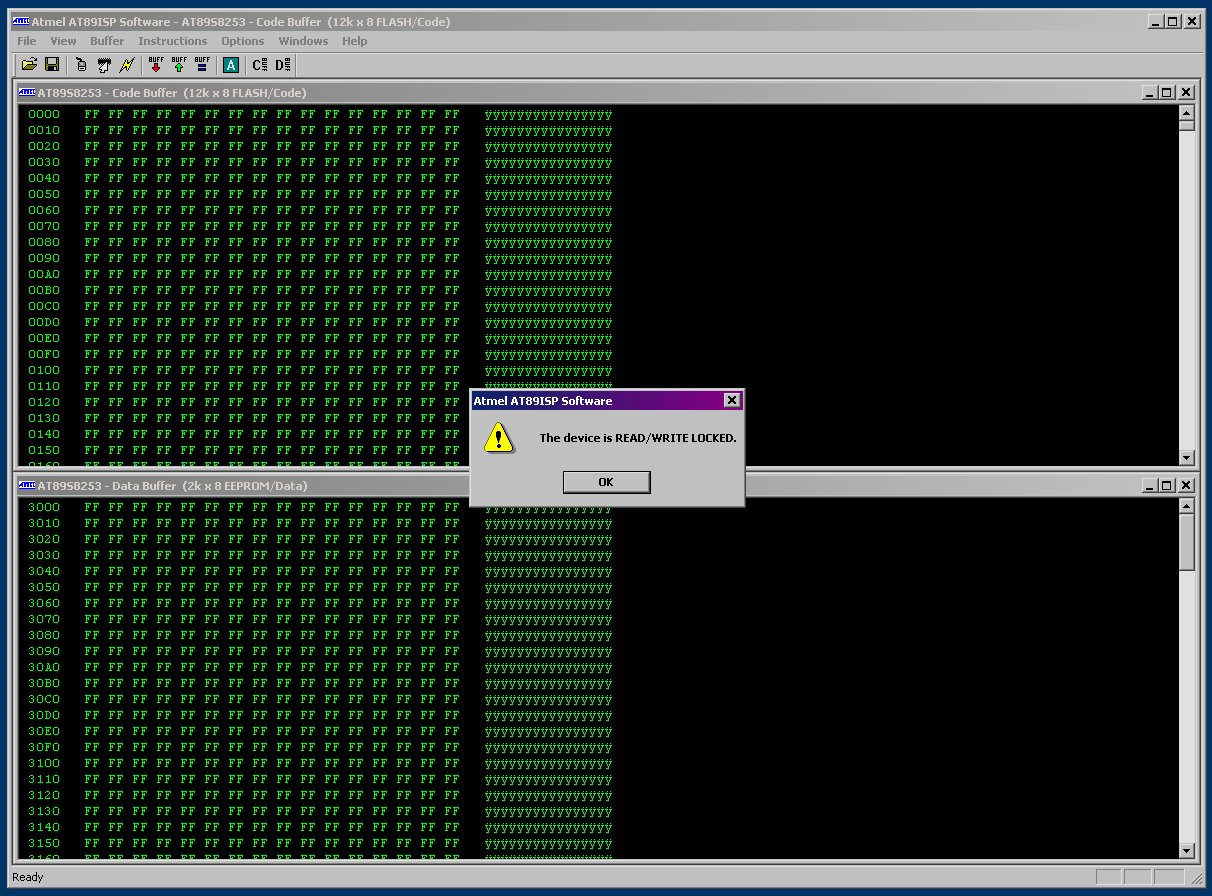
Task: Show the Data buffer via D BUFF icon
Action: pos(283,65)
